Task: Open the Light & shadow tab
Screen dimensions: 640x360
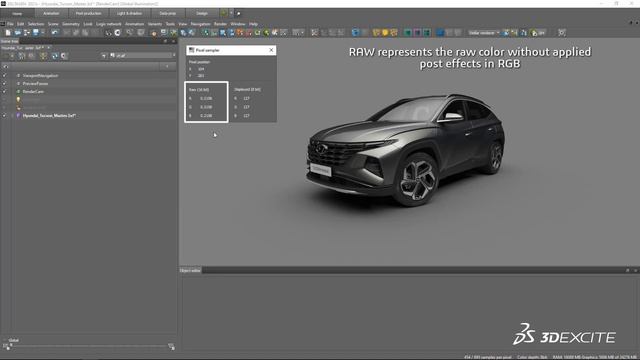Action: point(129,13)
